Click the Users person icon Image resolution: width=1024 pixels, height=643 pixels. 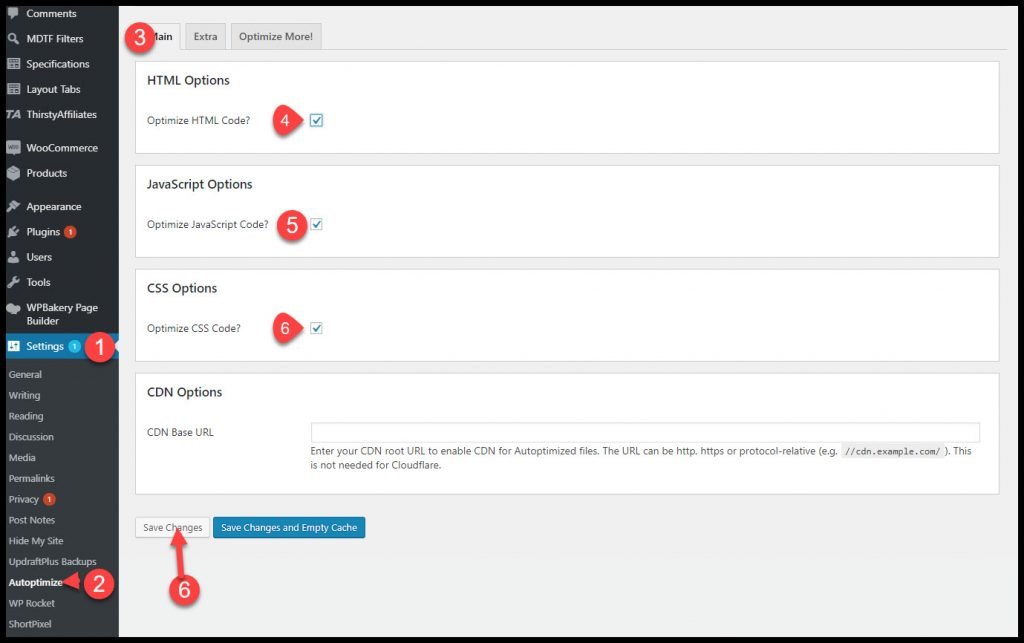(x=13, y=257)
